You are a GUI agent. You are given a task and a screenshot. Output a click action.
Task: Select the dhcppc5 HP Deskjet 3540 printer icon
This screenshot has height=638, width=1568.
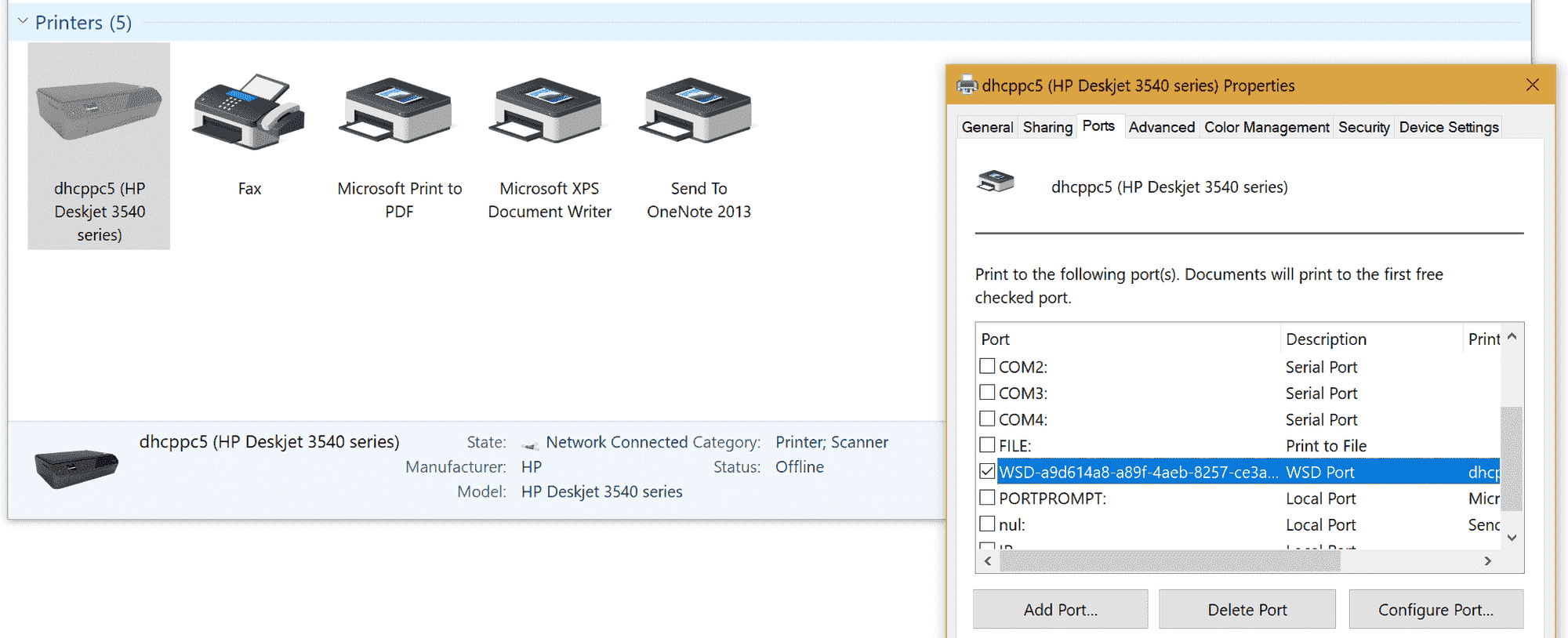pyautogui.click(x=99, y=112)
